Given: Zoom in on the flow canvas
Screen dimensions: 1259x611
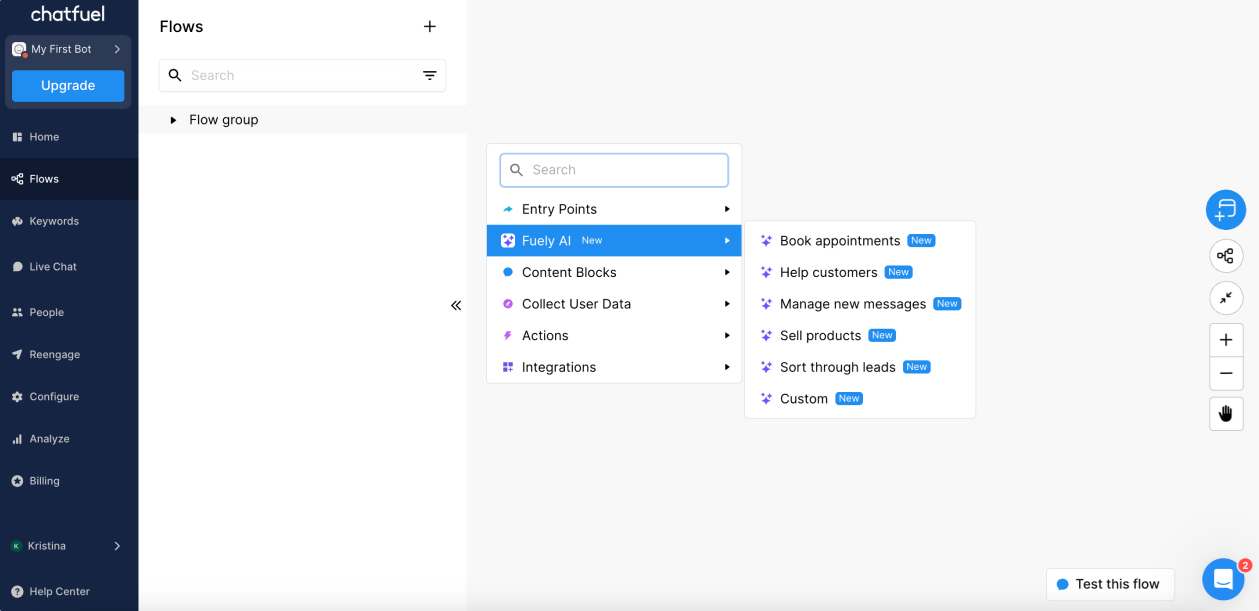Looking at the screenshot, I should click(x=1226, y=340).
